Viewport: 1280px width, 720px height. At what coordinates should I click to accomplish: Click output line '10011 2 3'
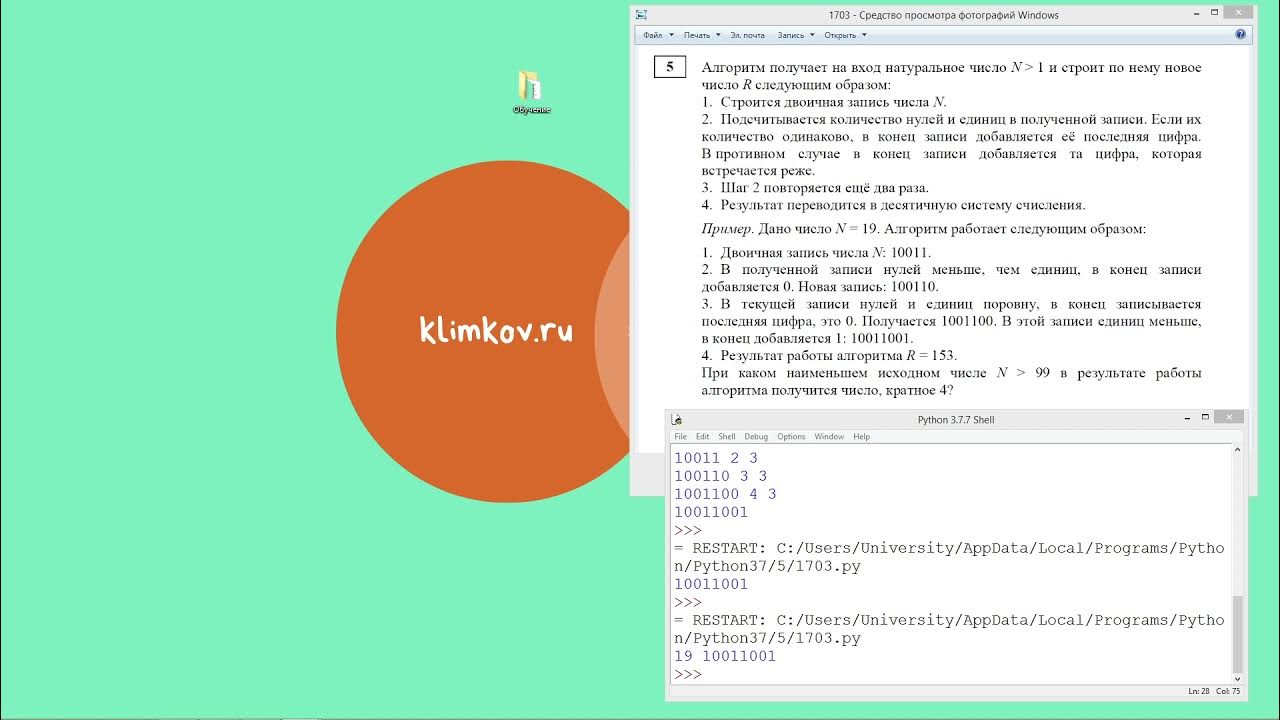click(x=716, y=458)
